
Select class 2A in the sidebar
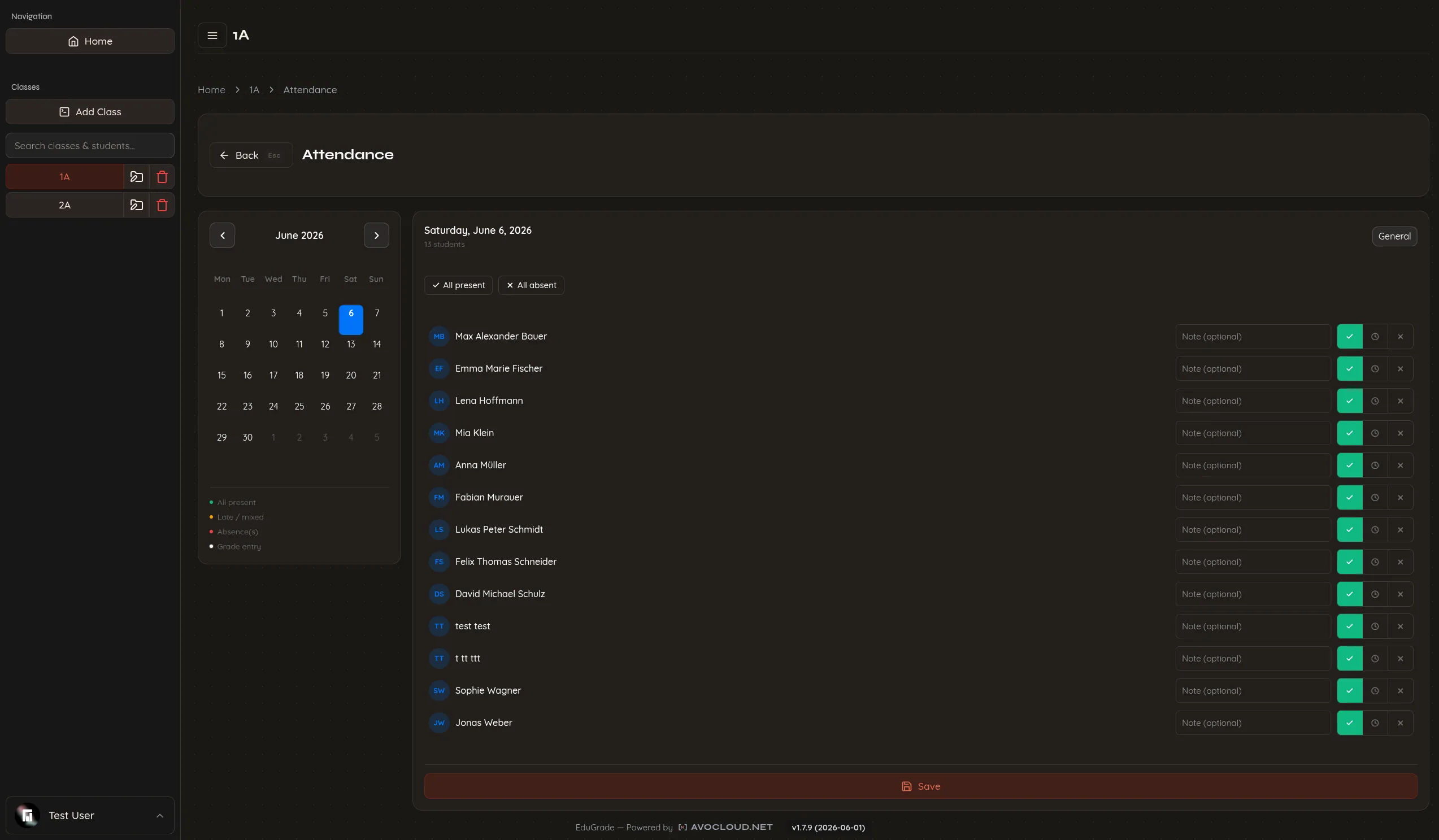[64, 205]
